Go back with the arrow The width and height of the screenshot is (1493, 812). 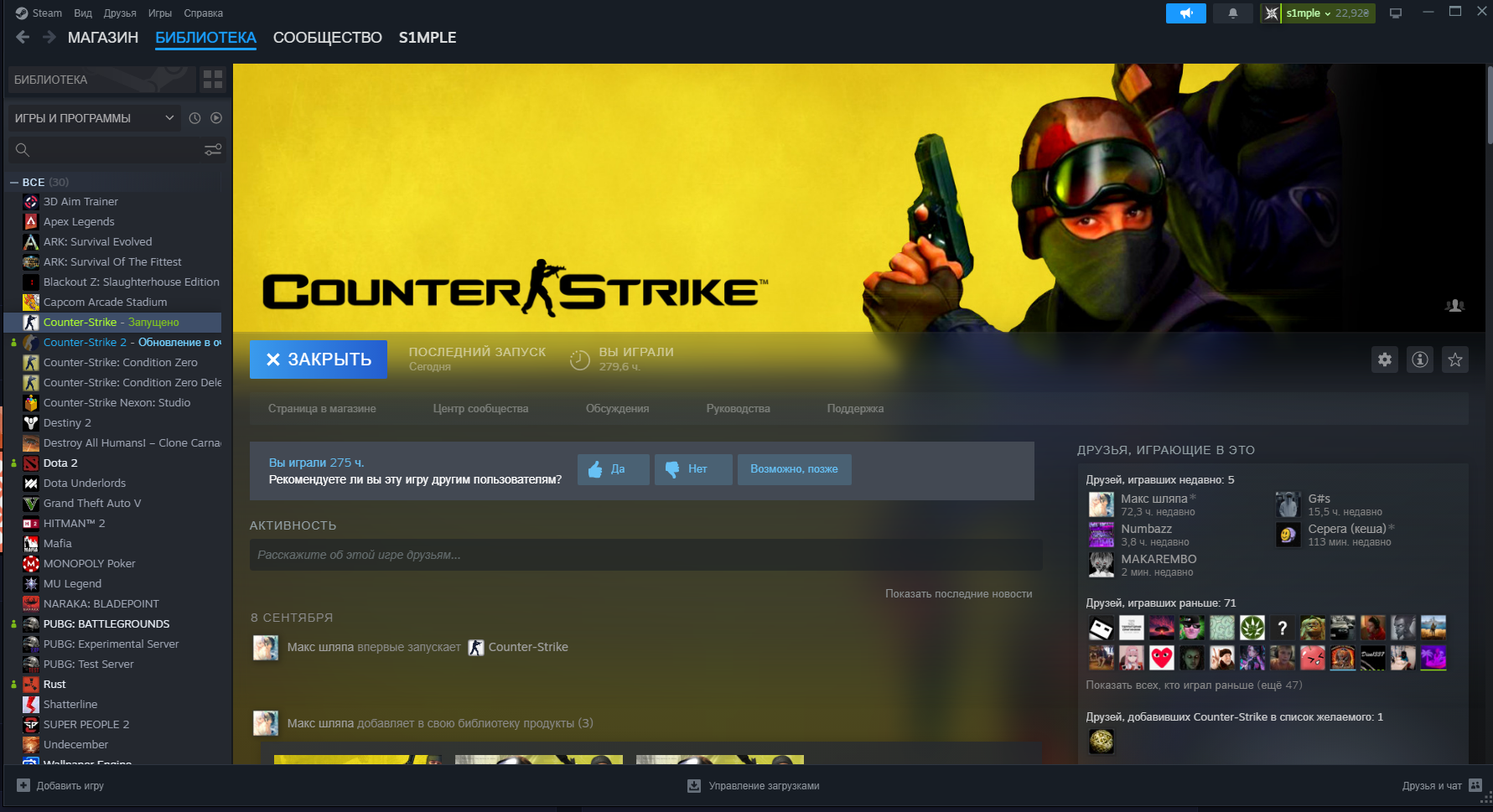(23, 38)
